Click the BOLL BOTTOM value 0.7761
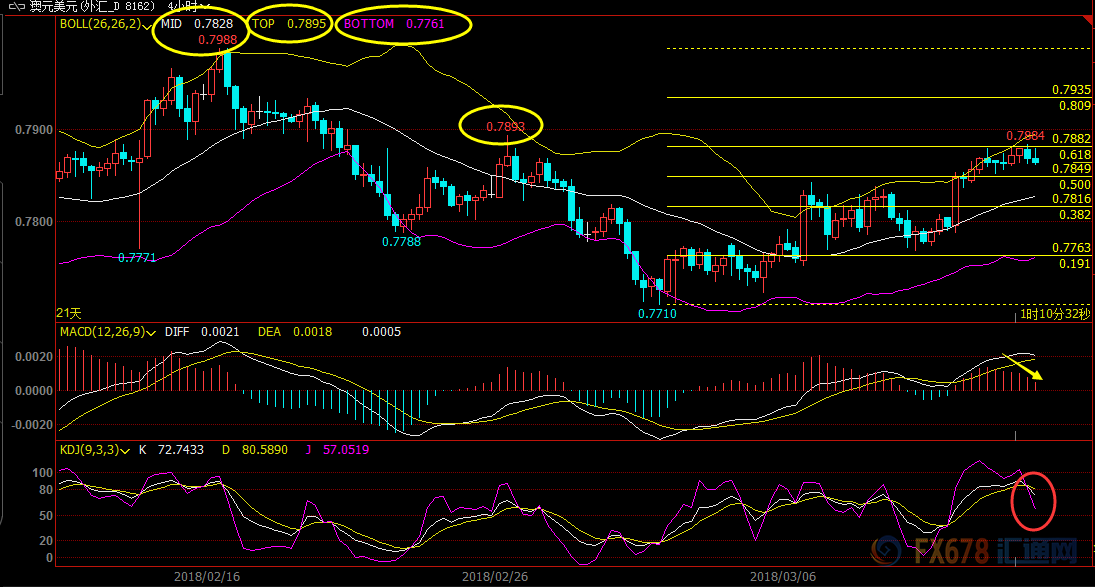The height and width of the screenshot is (587, 1095). [x=424, y=23]
